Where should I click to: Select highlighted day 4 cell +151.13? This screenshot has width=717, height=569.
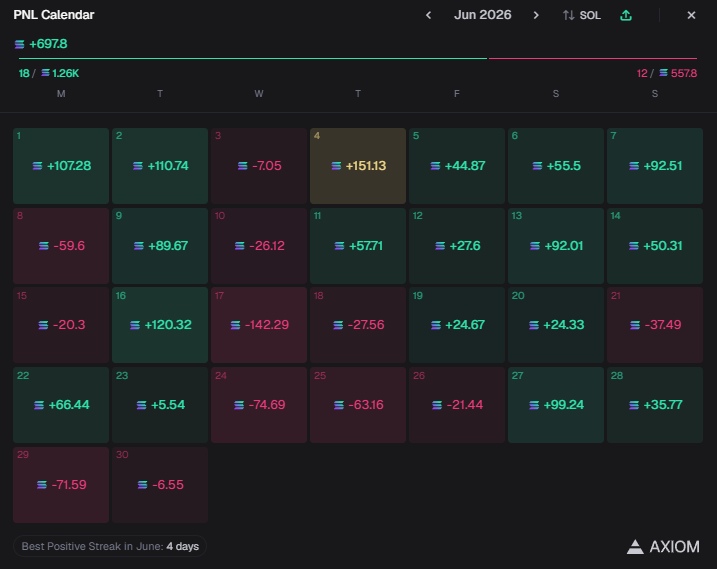click(358, 166)
